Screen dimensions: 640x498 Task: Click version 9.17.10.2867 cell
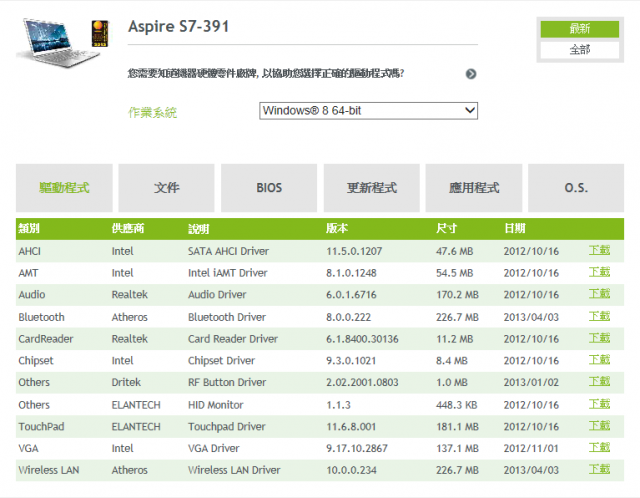(x=357, y=448)
